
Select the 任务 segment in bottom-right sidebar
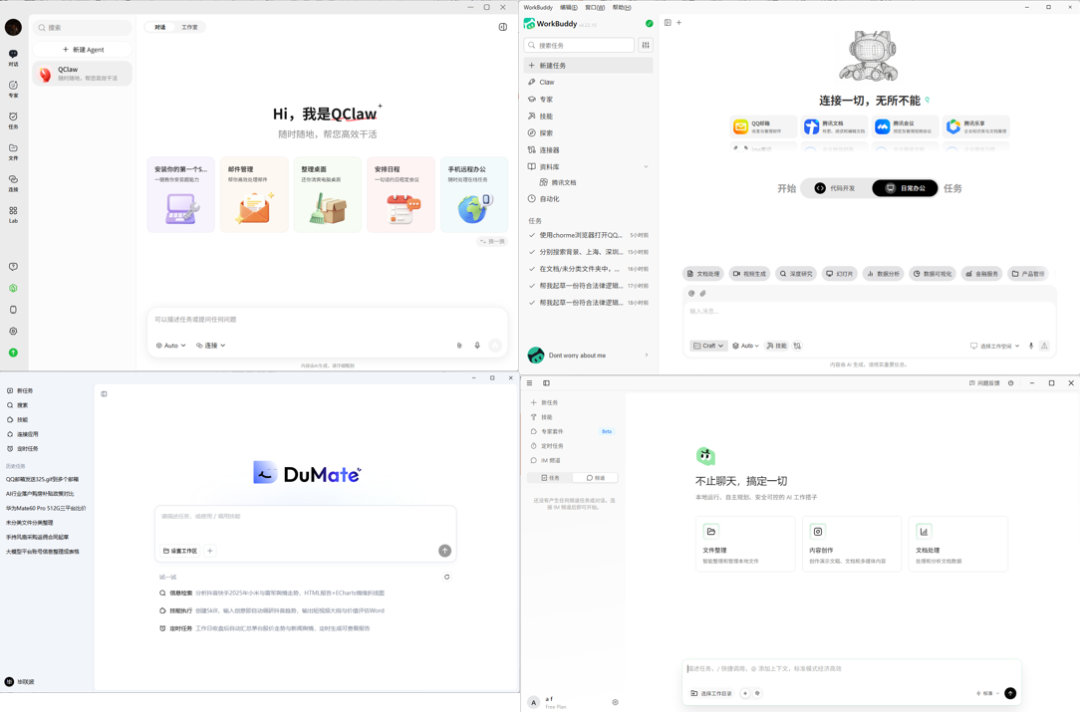coord(550,477)
